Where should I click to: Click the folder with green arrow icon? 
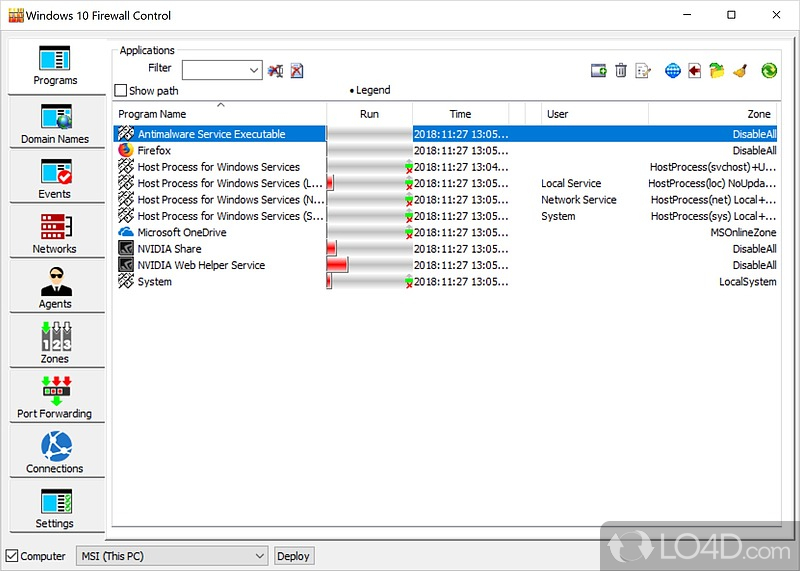[x=717, y=70]
